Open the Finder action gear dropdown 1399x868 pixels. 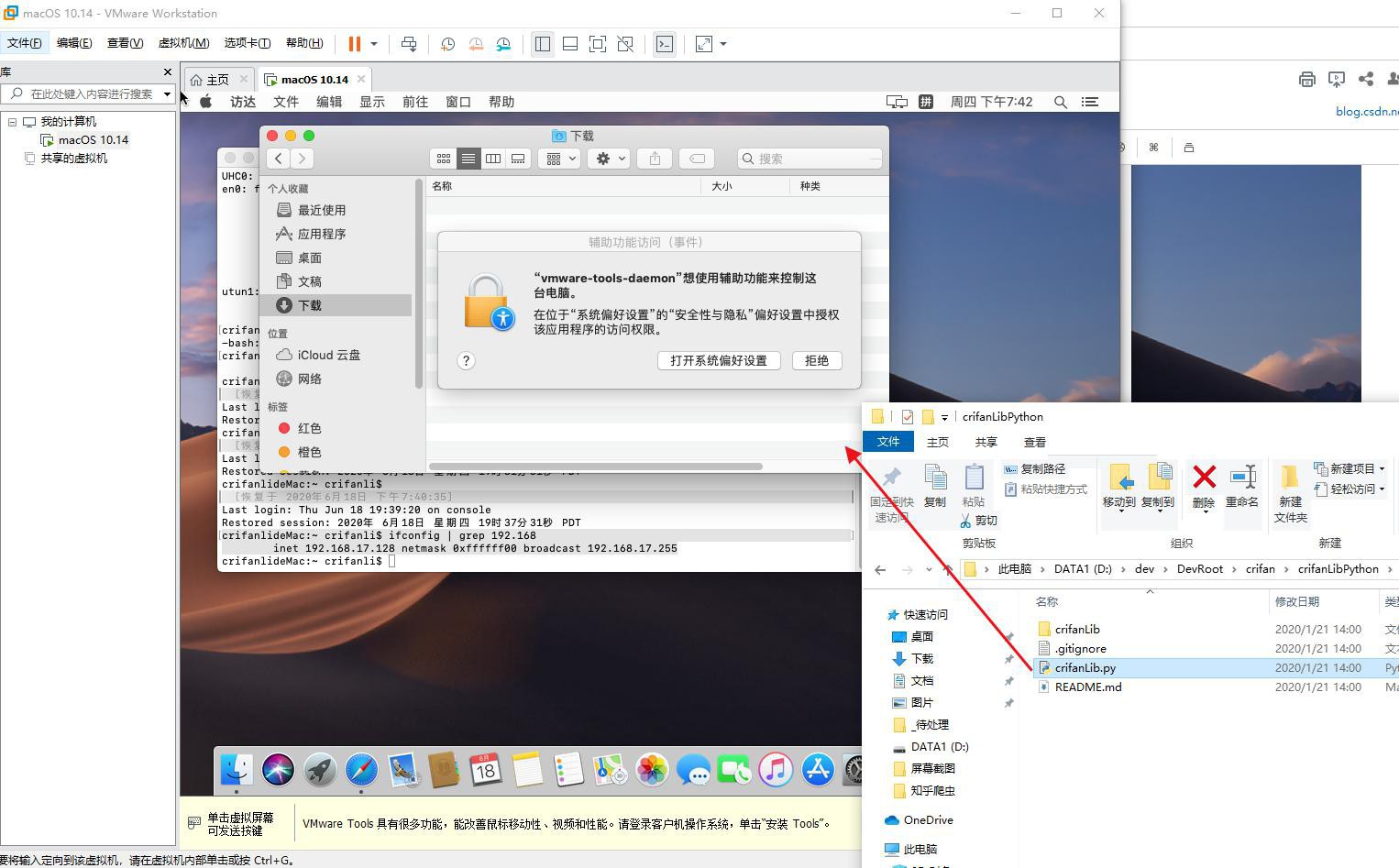tap(611, 158)
